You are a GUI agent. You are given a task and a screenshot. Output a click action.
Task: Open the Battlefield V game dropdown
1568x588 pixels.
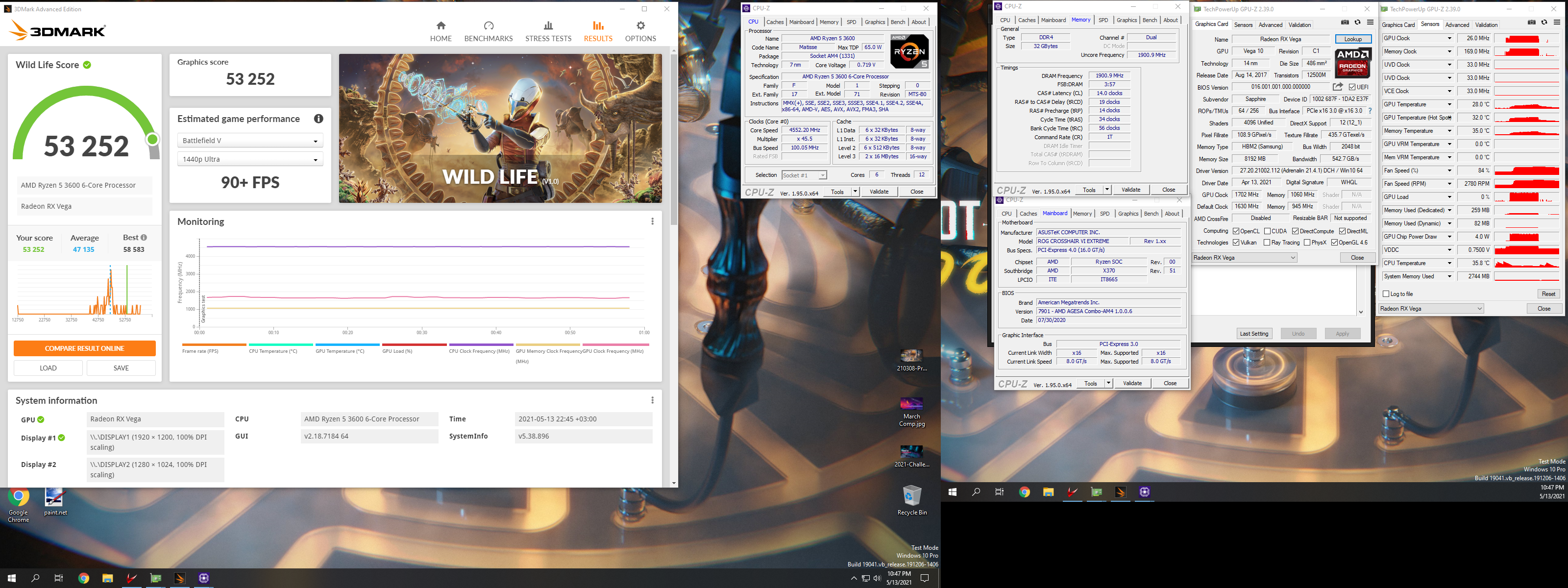point(249,141)
